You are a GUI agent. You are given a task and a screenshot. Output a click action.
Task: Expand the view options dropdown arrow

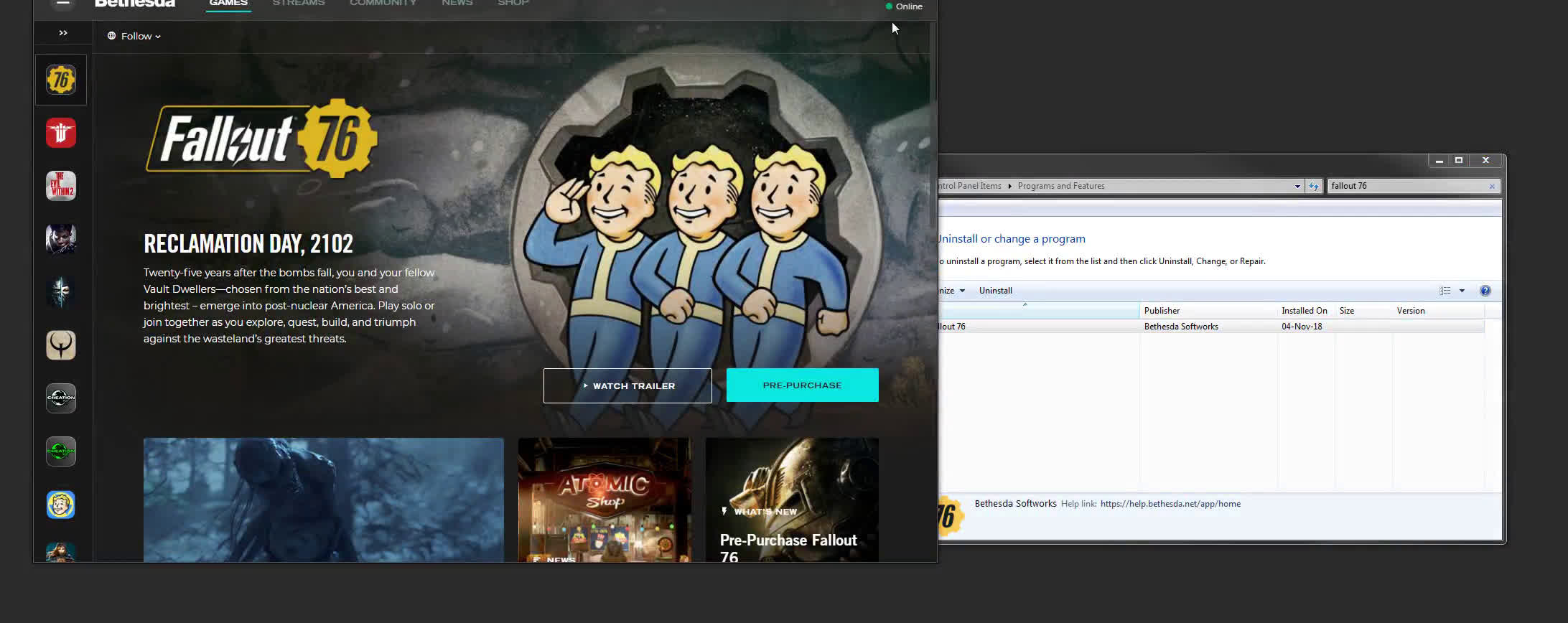(x=1462, y=291)
